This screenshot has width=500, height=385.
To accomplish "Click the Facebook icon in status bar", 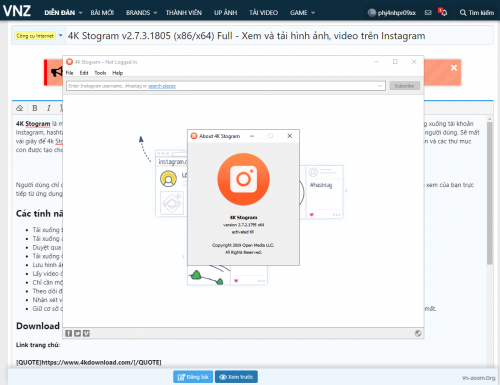I will [x=69, y=333].
